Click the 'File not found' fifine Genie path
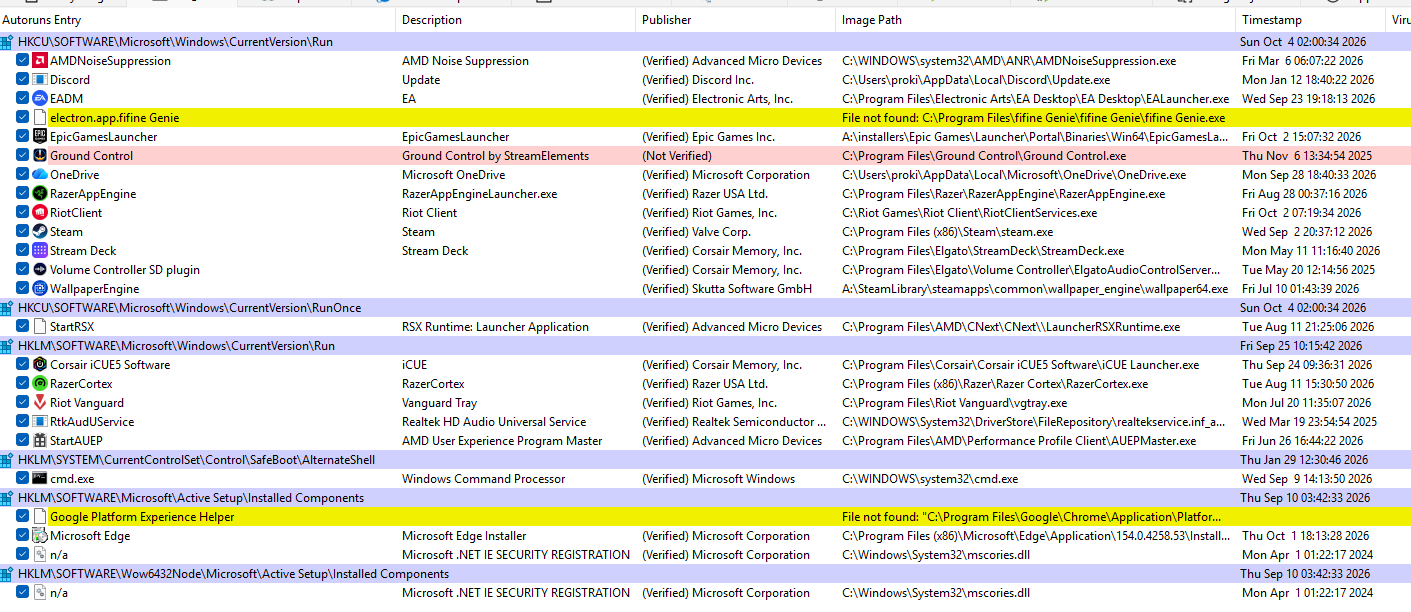 [x=1033, y=118]
